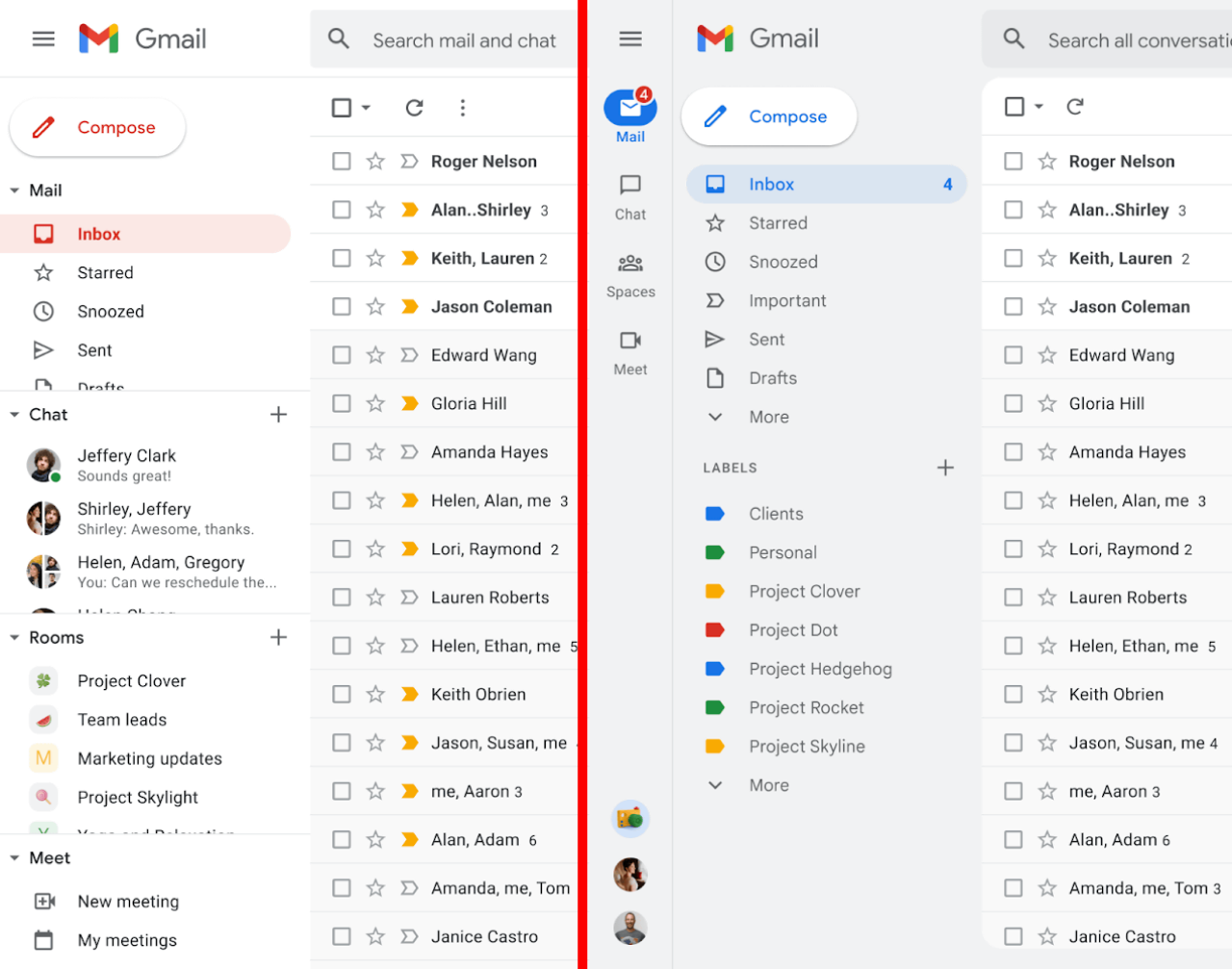Click the plus icon next to Chat header
The height and width of the screenshot is (969, 1232).
pos(279,415)
